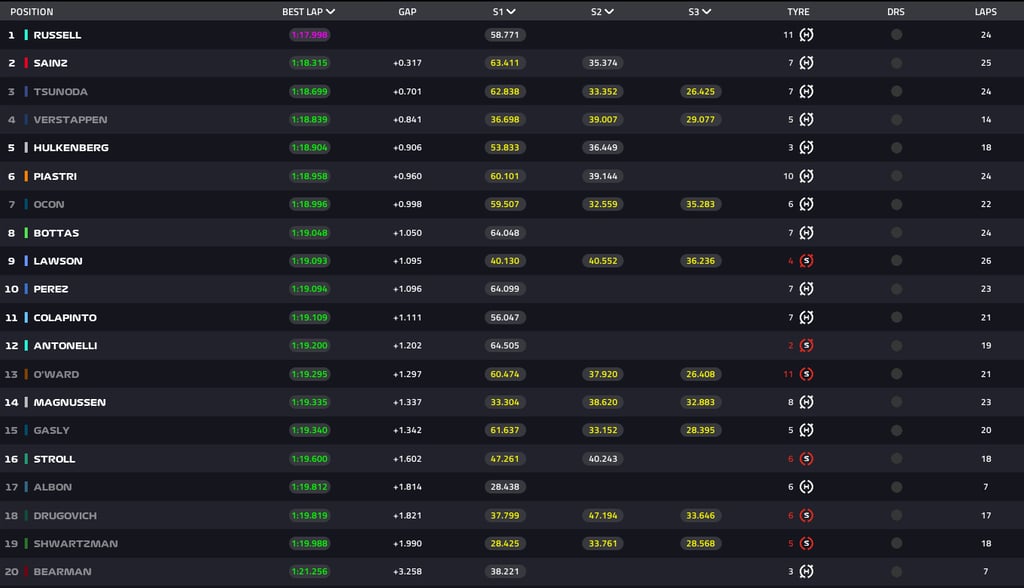Image resolution: width=1024 pixels, height=588 pixels.
Task: Select driver VERSTAPPEN in the list
Action: (x=71, y=120)
